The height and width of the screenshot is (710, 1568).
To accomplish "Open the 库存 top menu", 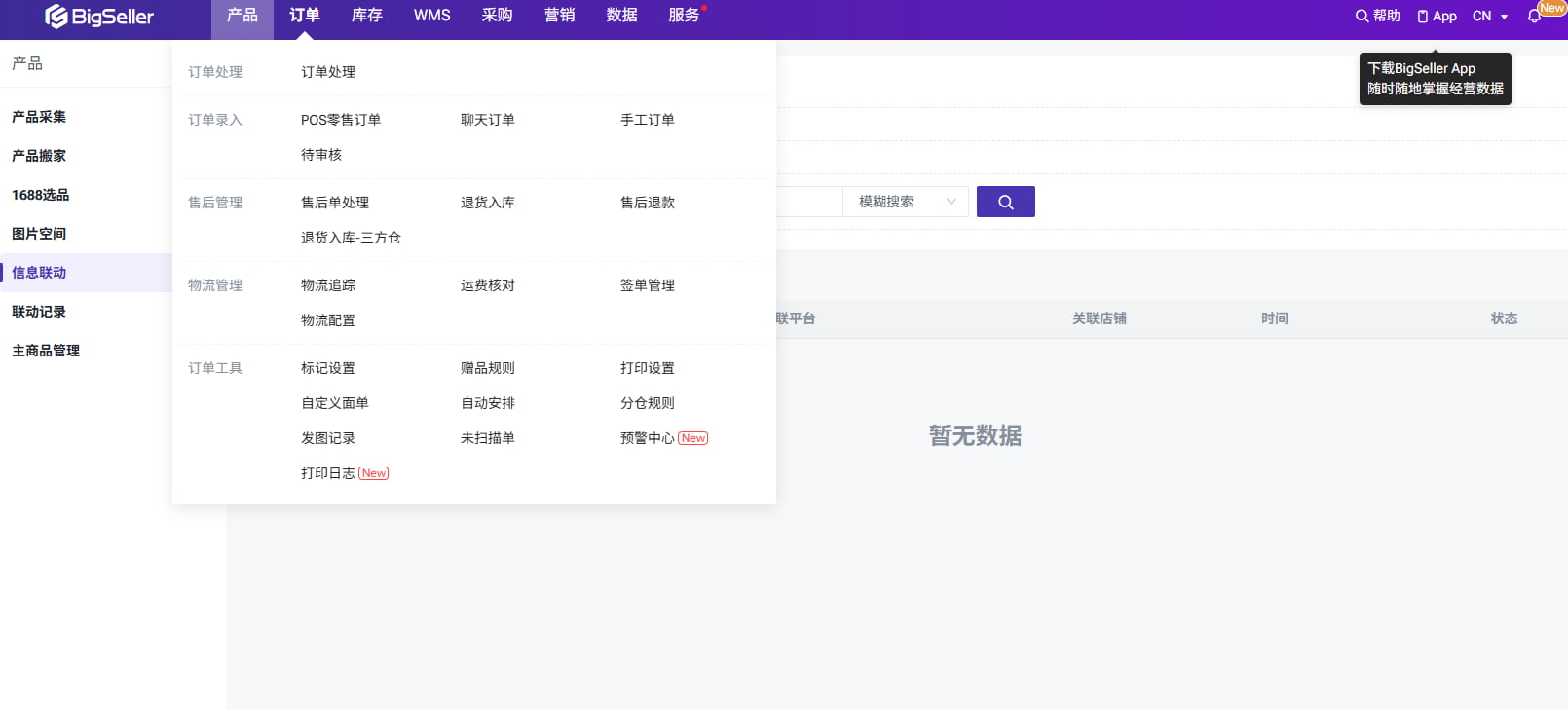I will click(x=367, y=16).
